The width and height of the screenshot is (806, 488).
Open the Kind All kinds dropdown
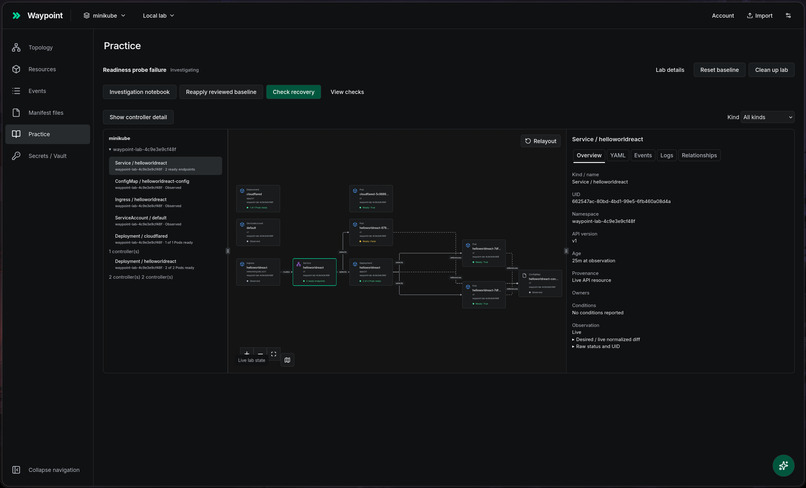[767, 117]
